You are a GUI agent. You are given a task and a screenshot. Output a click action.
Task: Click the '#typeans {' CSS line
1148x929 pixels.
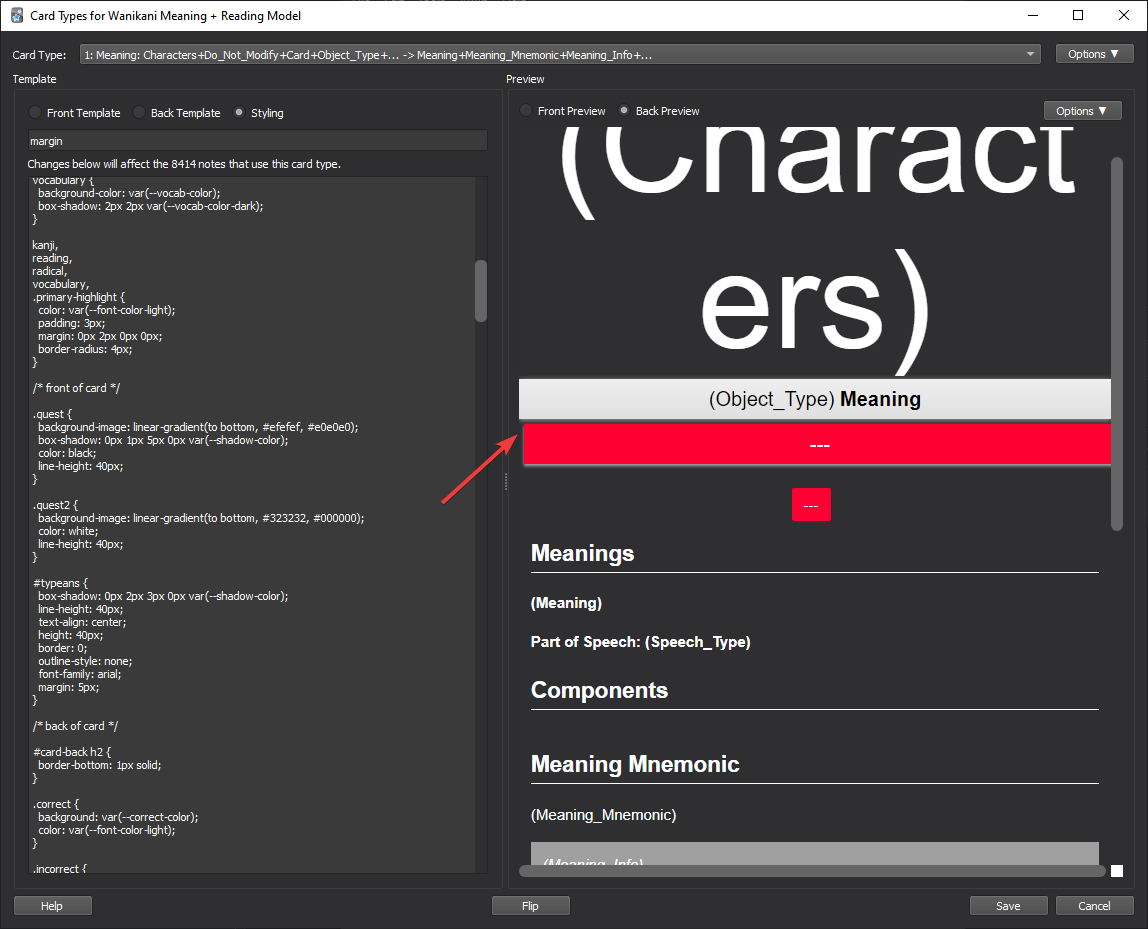tap(60, 583)
